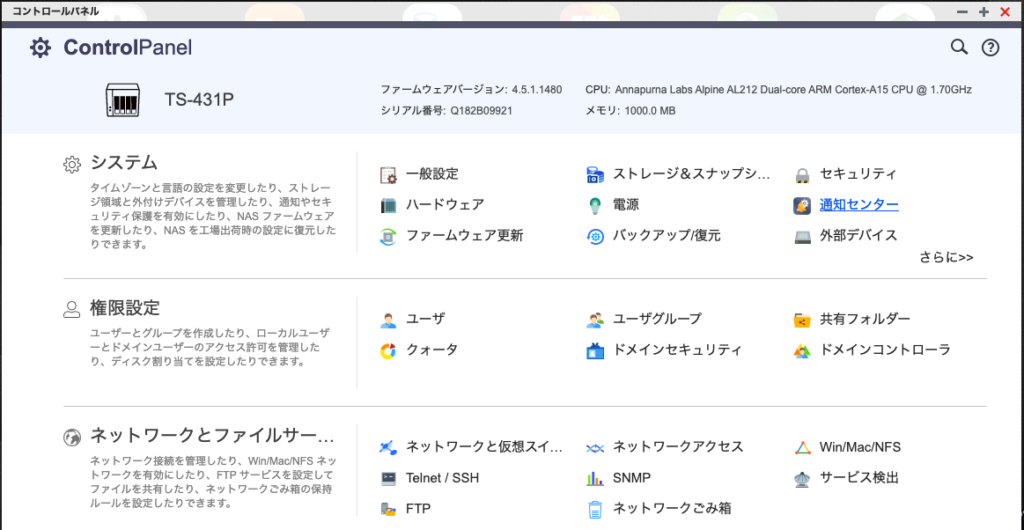Open the ユーザ management link
This screenshot has width=1024, height=530.
click(x=426, y=319)
